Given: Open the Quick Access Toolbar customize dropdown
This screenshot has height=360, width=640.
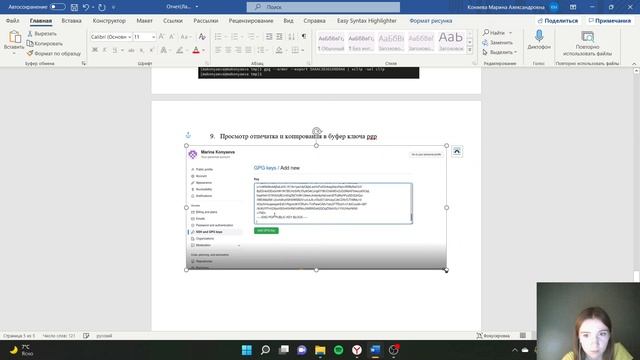Looking at the screenshot, I should coord(113,7).
